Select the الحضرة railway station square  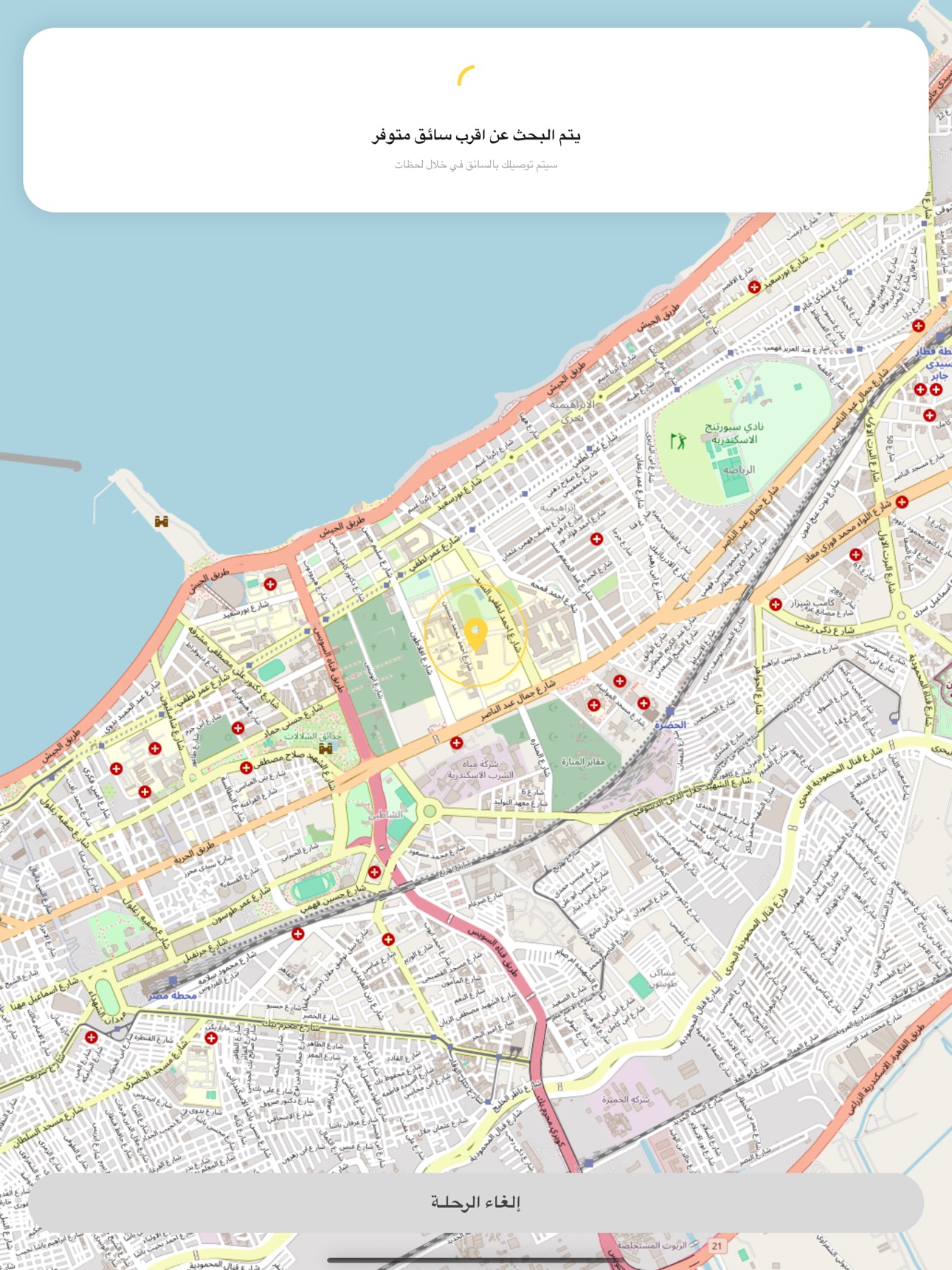point(670,713)
